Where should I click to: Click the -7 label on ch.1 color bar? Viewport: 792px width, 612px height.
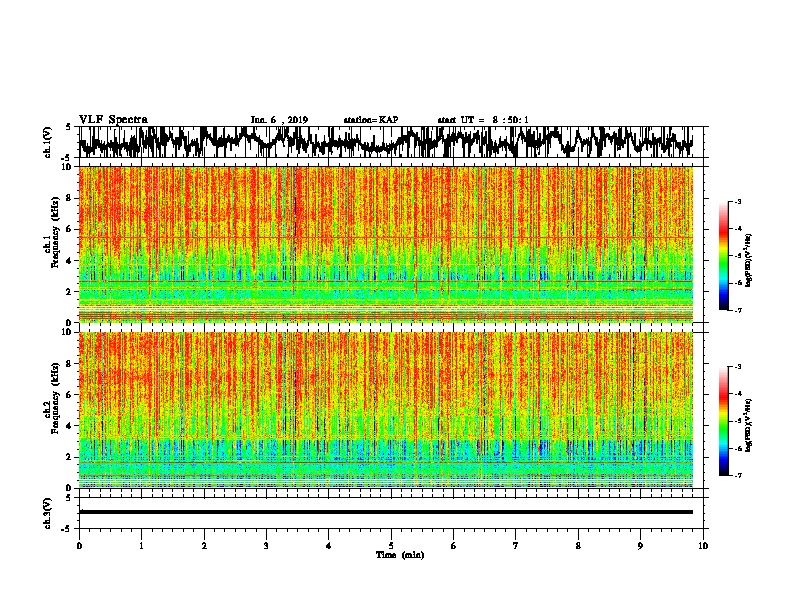pos(738,310)
